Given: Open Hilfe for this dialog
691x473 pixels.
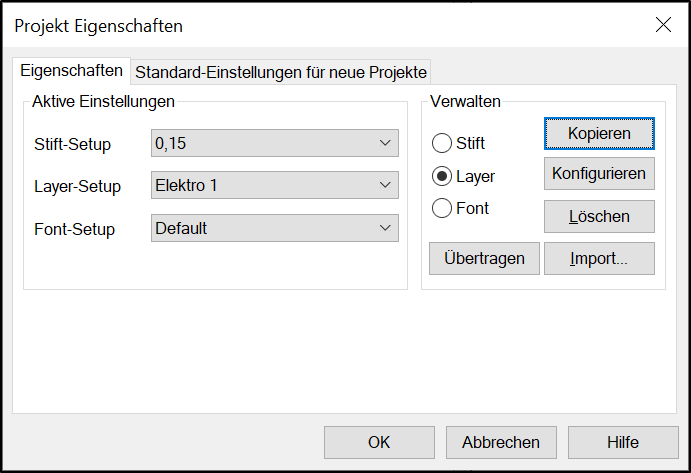Looking at the screenshot, I should tap(623, 442).
